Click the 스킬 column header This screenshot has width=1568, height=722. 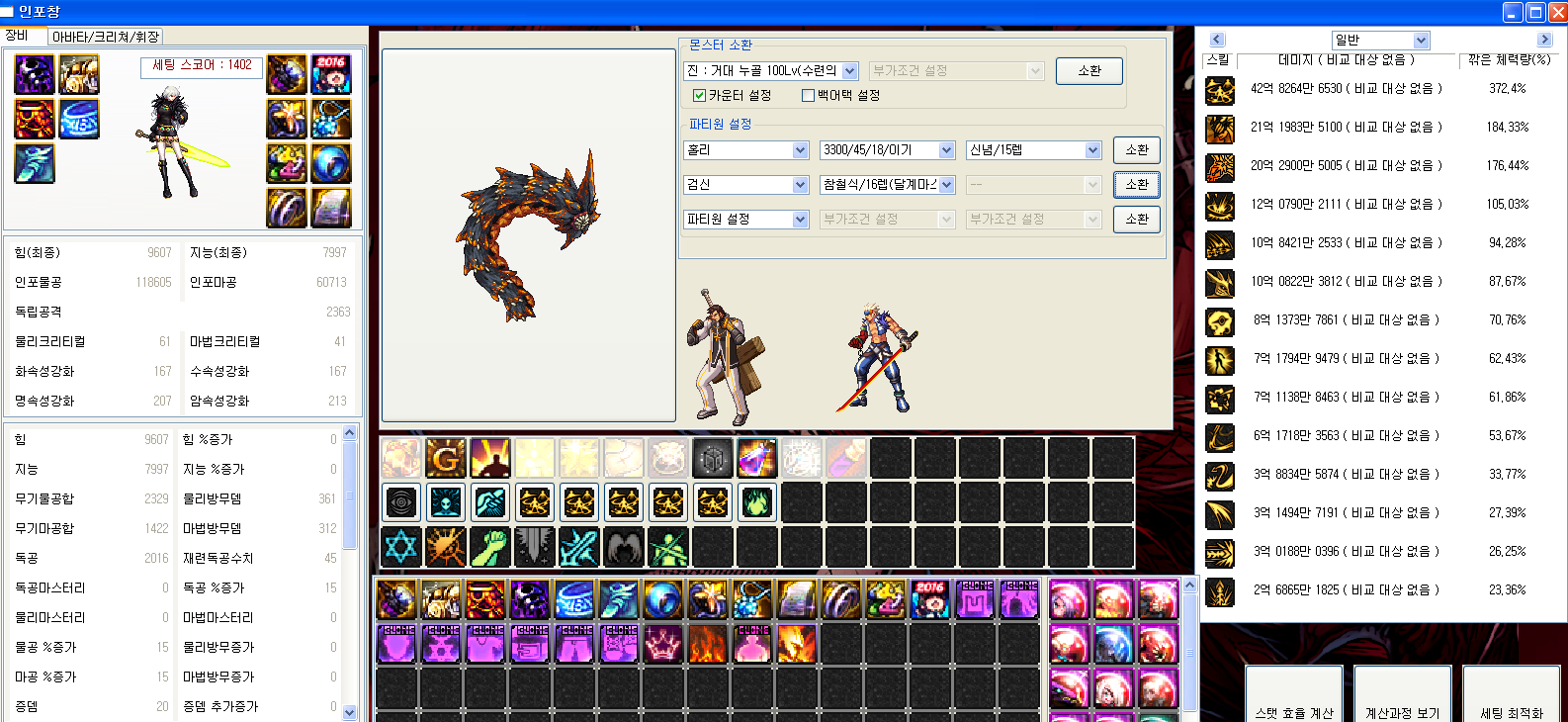(1218, 60)
